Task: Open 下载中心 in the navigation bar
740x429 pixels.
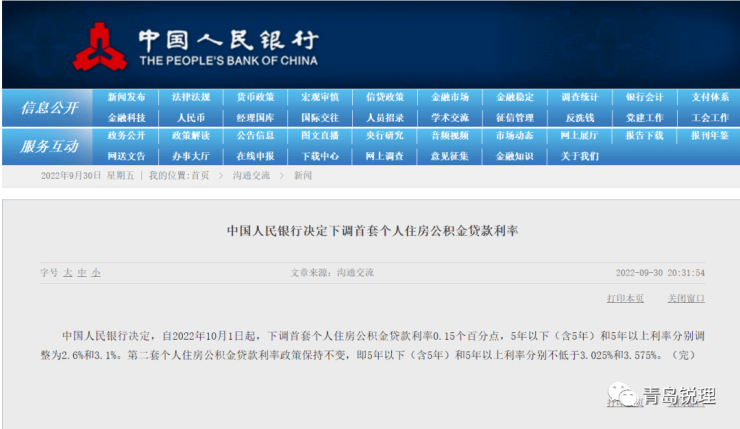Action: 320,156
